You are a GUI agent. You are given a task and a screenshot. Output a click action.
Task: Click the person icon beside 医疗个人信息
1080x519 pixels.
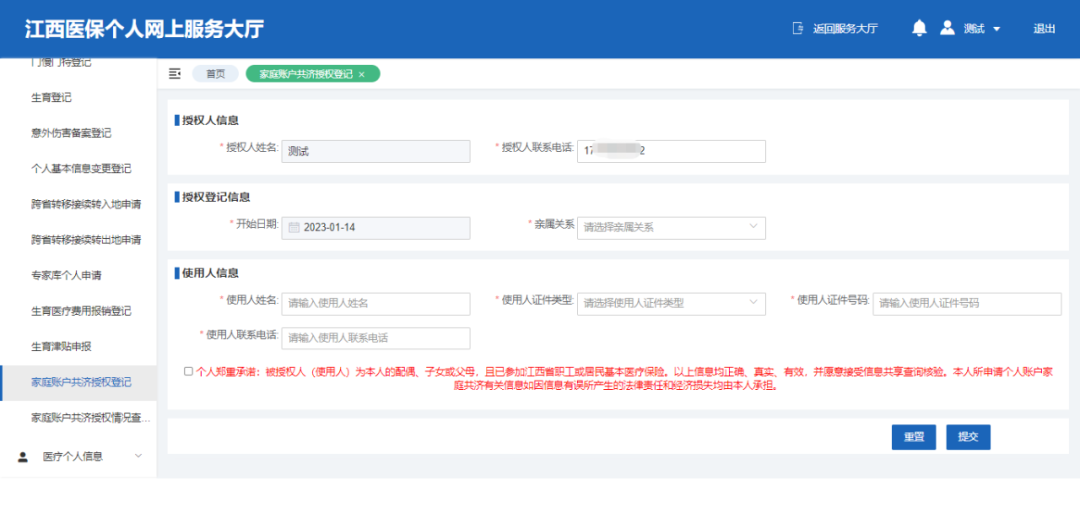click(23, 456)
